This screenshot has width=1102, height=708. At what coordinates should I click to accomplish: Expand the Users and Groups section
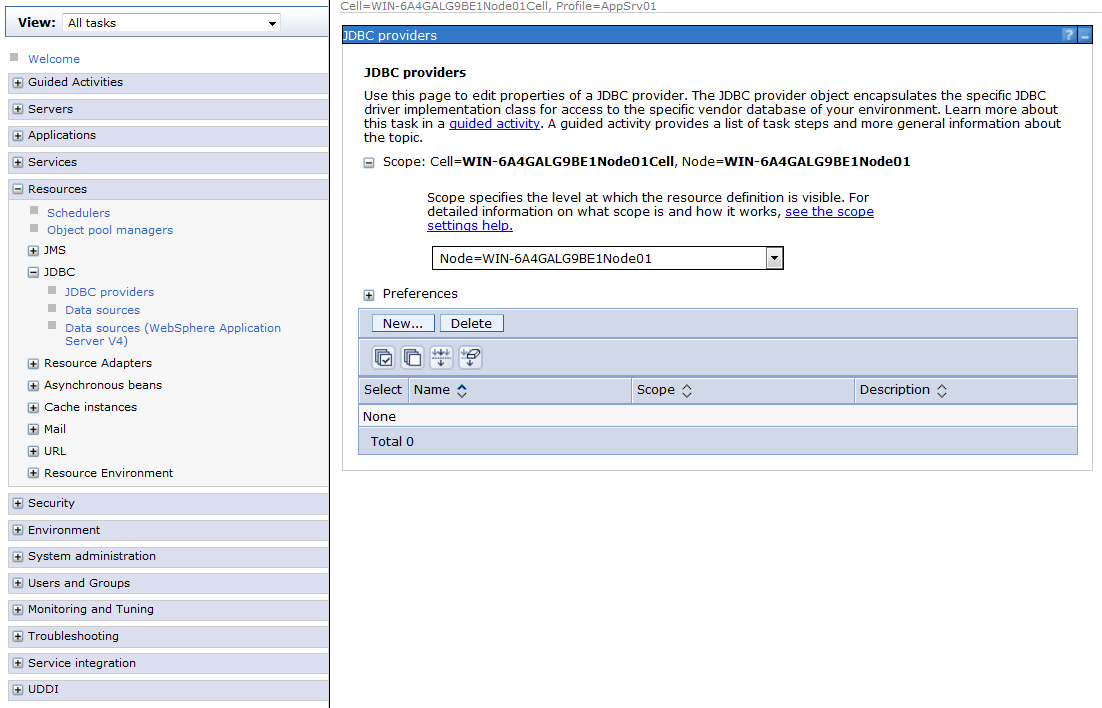click(18, 584)
